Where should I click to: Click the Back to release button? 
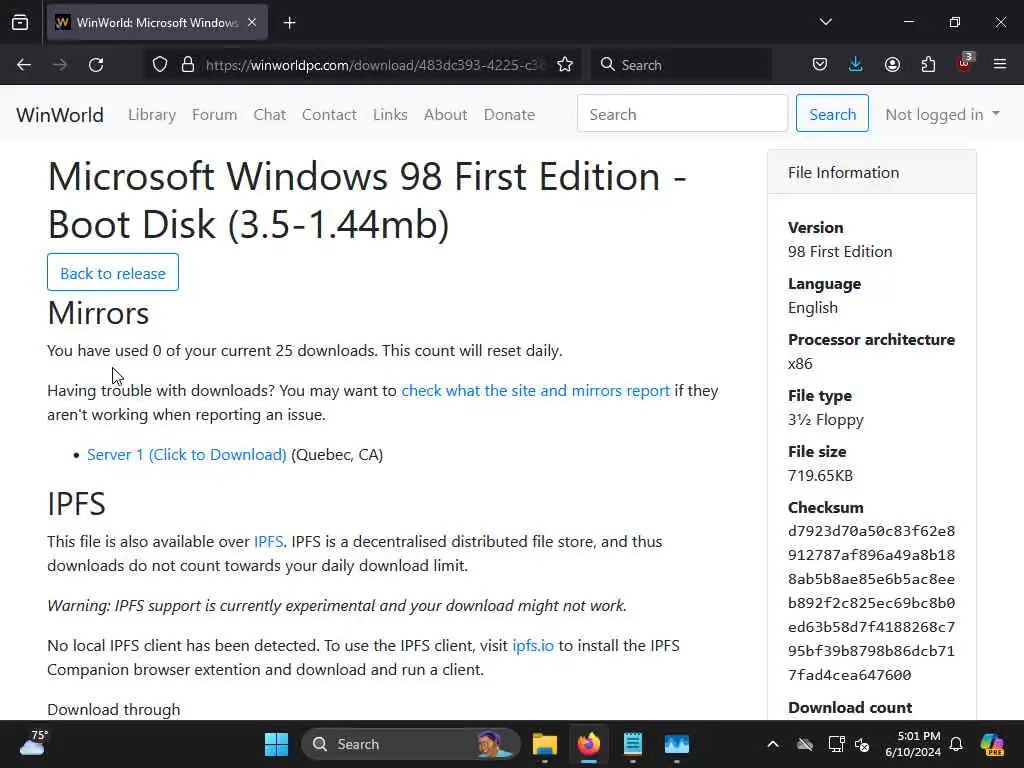tap(113, 273)
